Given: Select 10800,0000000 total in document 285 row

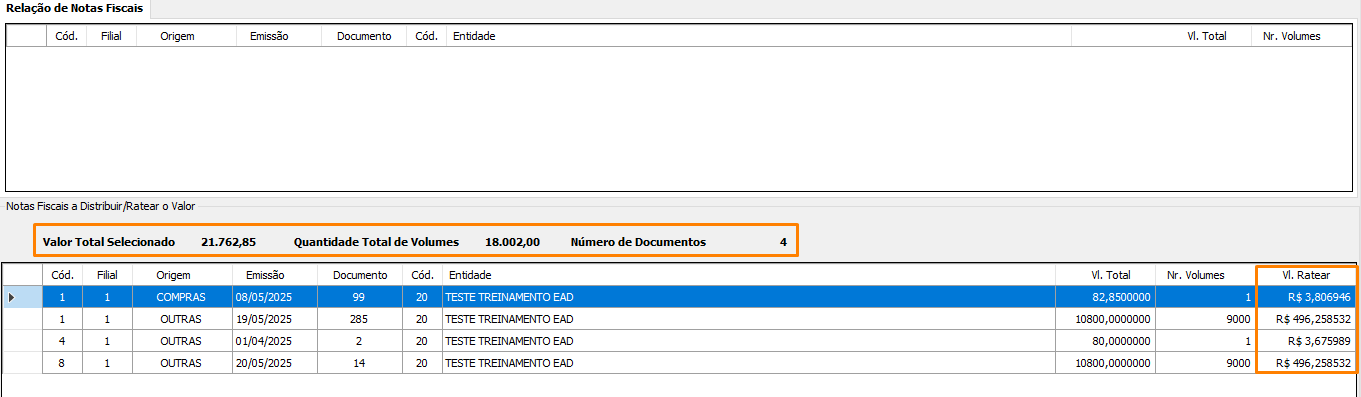Looking at the screenshot, I should (1107, 319).
